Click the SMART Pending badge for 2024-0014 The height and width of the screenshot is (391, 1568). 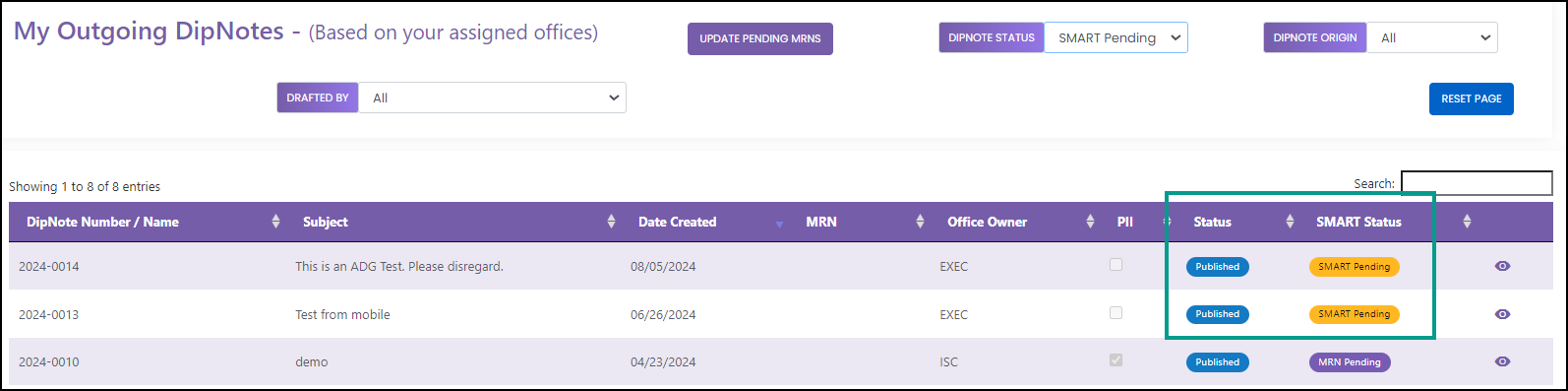click(x=1354, y=267)
